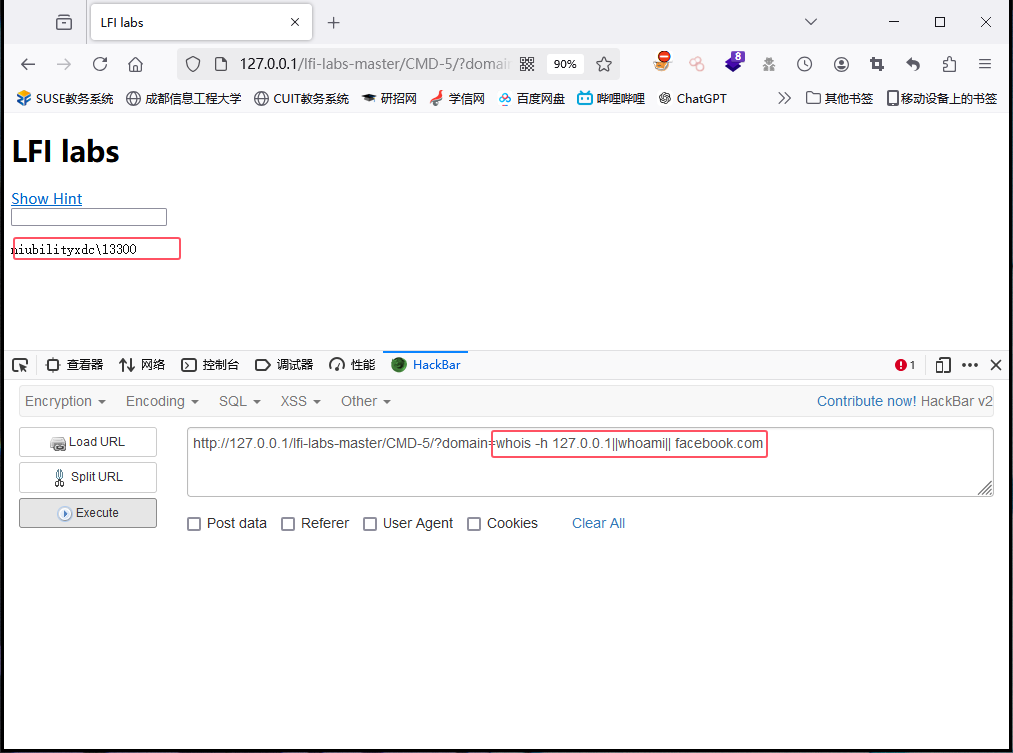1013x753 pixels.
Task: Open the 网络 (Network) devtools panel
Action: tap(142, 364)
